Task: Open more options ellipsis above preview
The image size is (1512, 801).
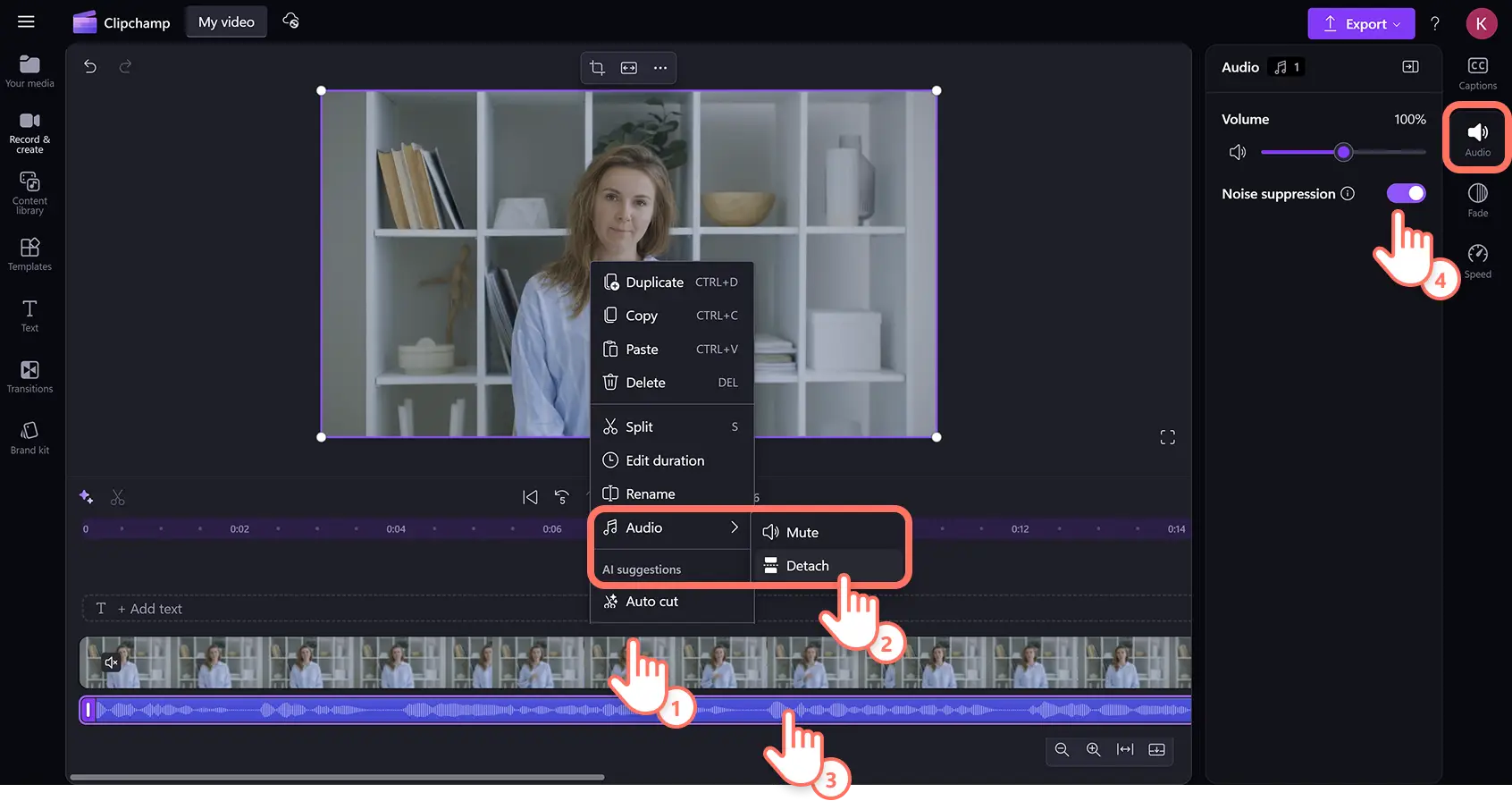Action: (660, 68)
